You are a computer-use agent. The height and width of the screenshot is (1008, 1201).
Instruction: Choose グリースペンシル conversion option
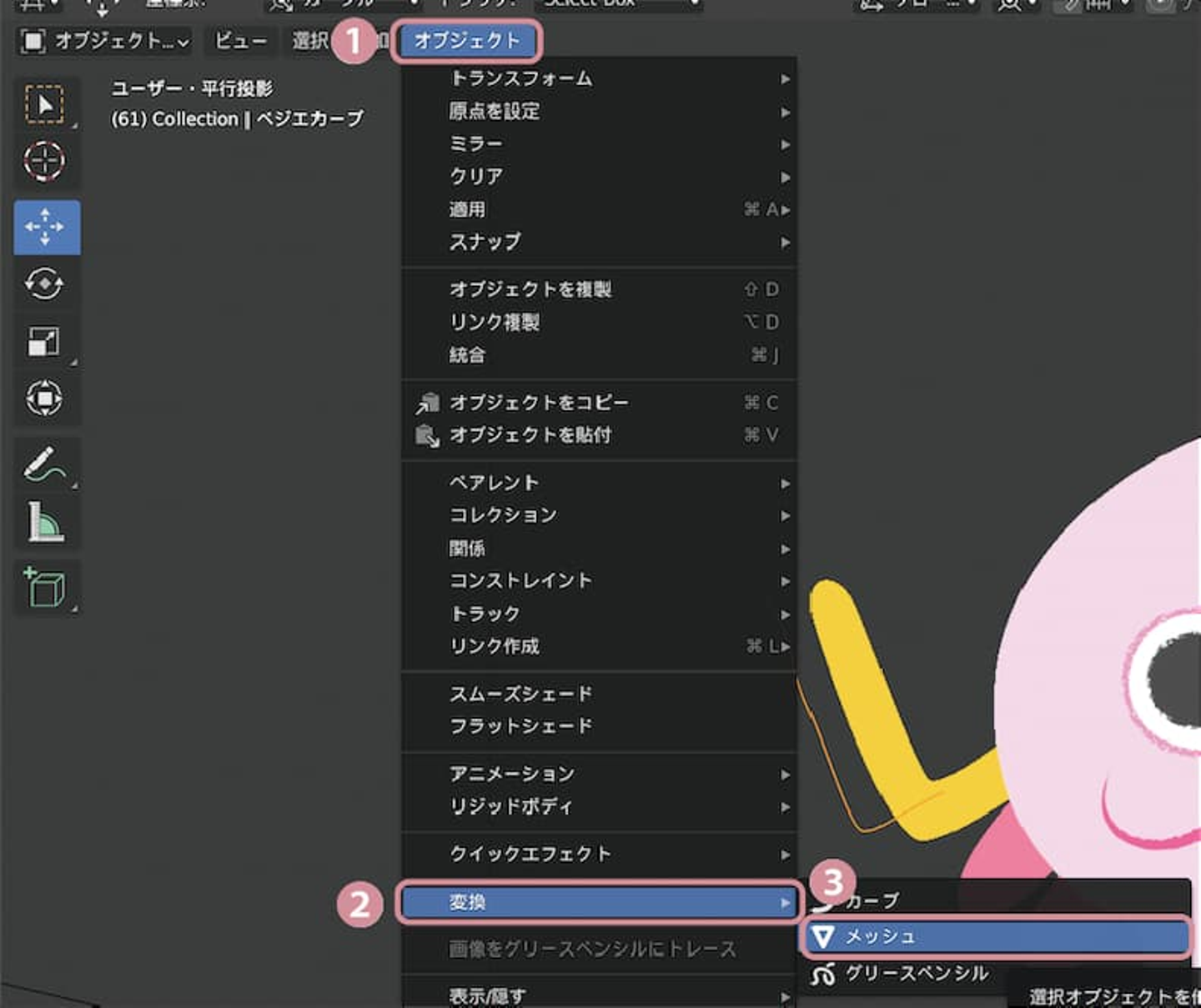click(x=917, y=973)
